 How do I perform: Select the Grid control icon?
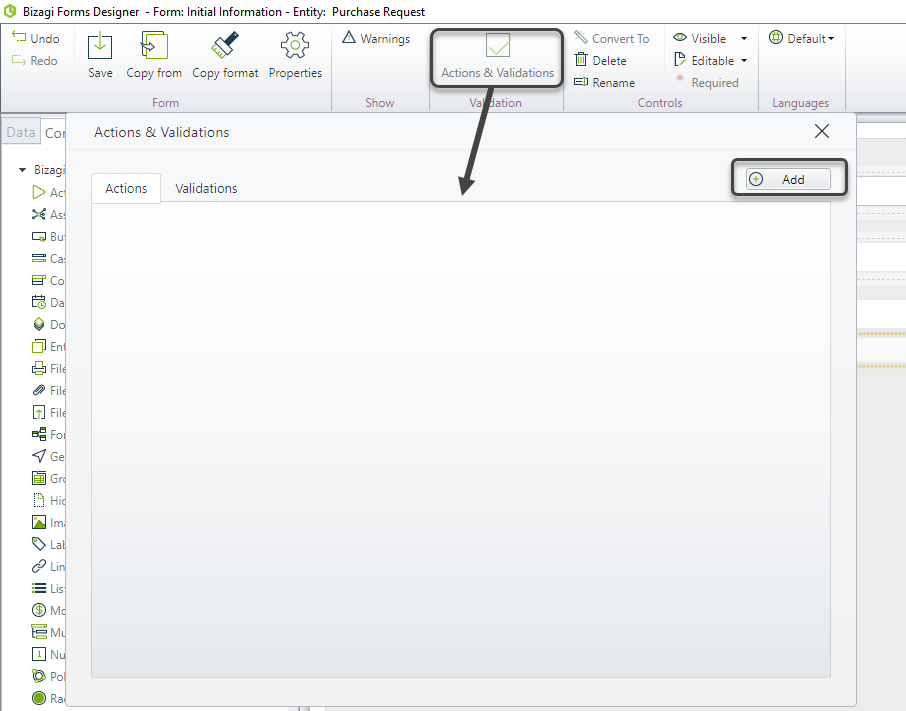(x=39, y=478)
